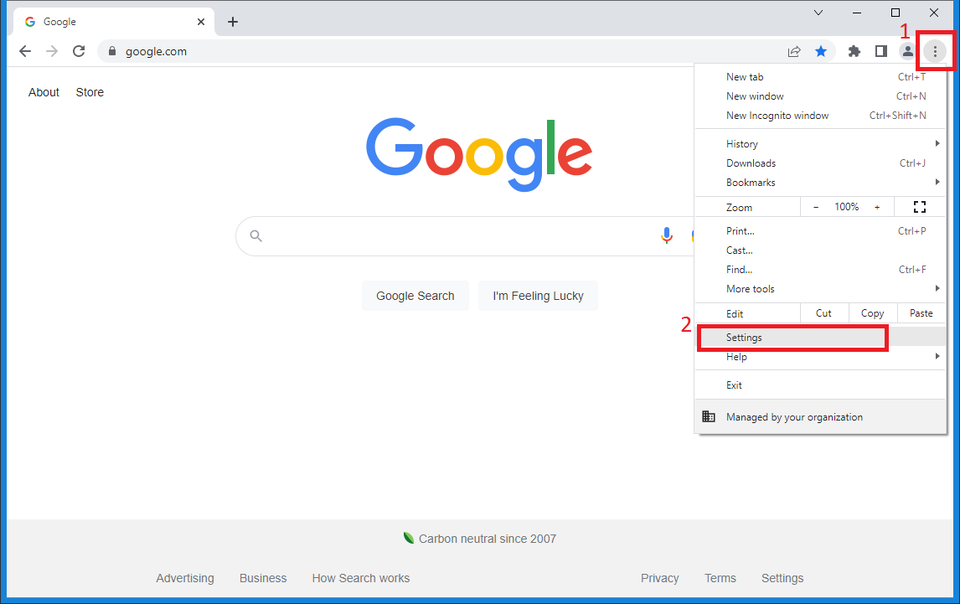The image size is (960, 604).
Task: Click the share this page icon
Action: click(x=794, y=51)
